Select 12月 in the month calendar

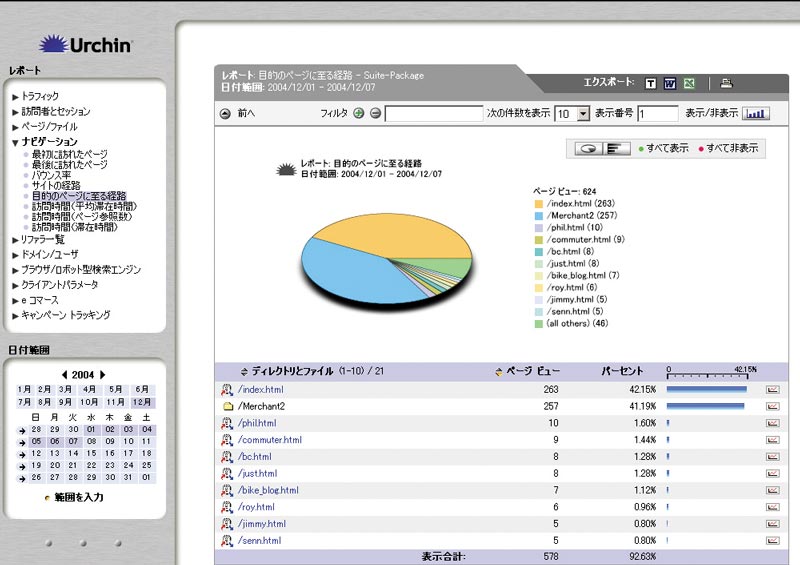(x=142, y=402)
